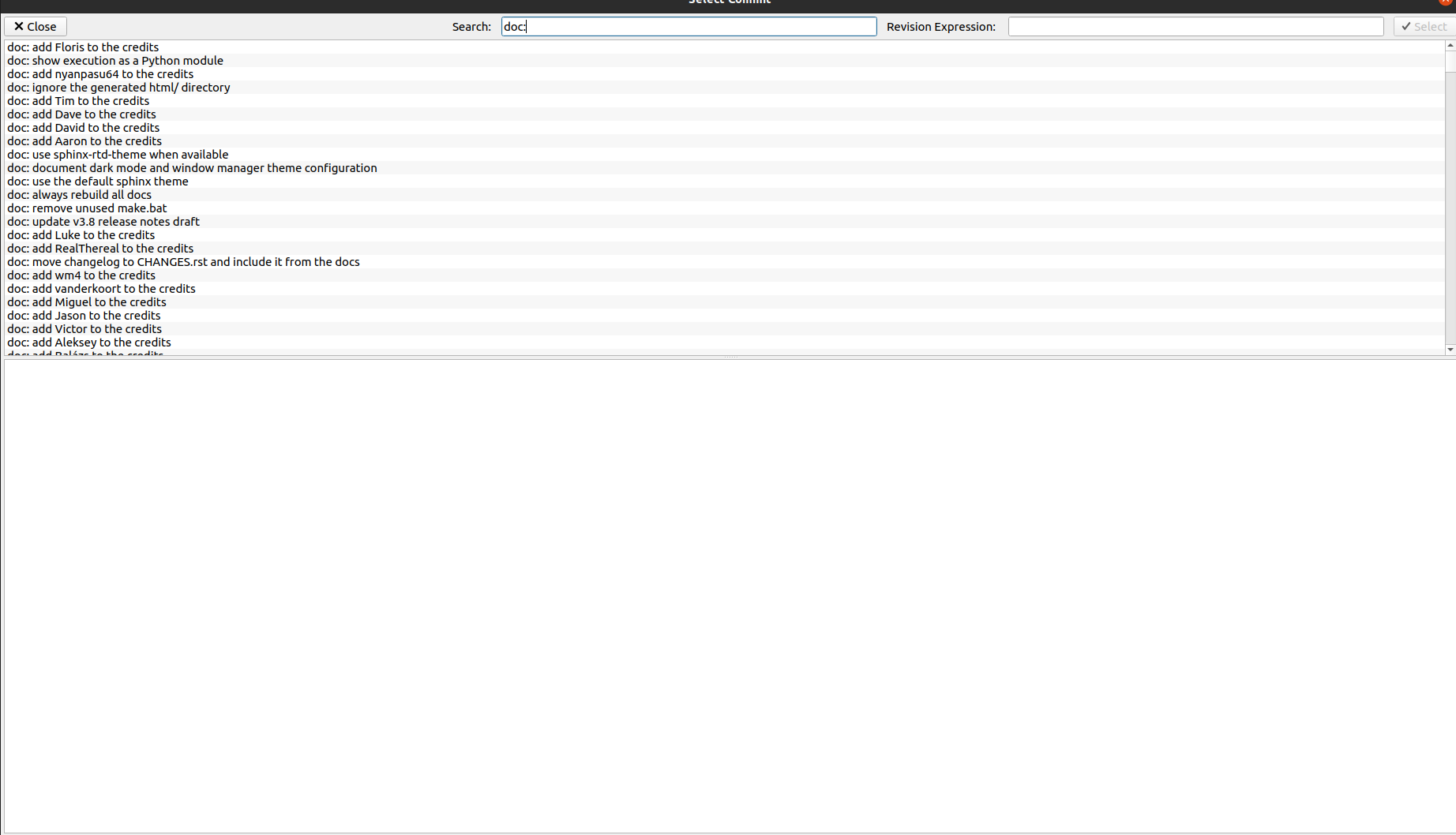This screenshot has width=1456, height=835.
Task: Click inside the Search text field
Action: (687, 26)
